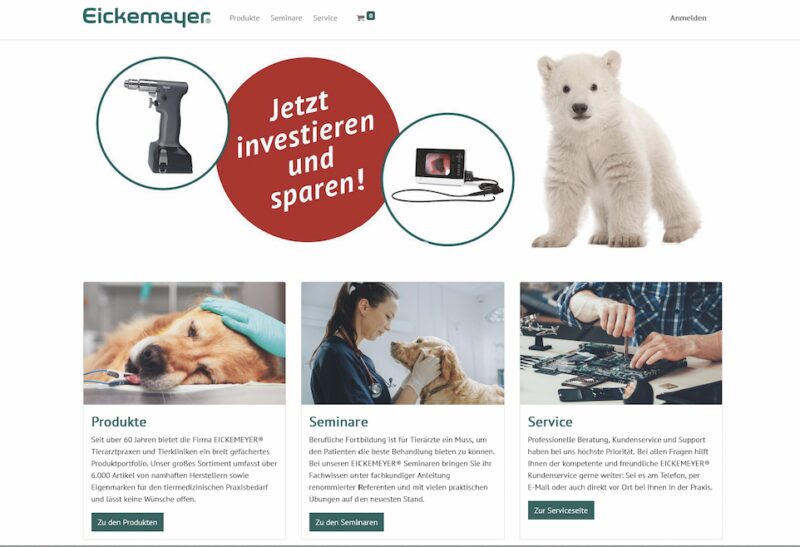Image resolution: width=800 pixels, height=547 pixels.
Task: Open the Service menu
Action: (325, 18)
